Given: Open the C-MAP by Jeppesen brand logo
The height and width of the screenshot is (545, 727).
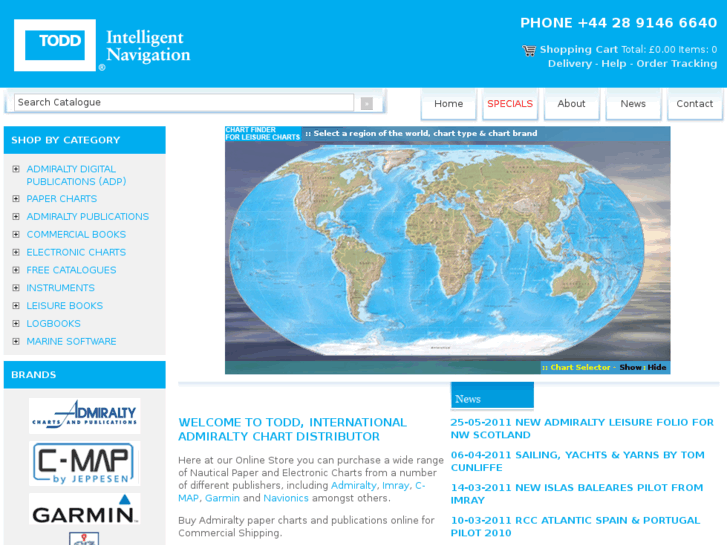Looking at the screenshot, I should tap(84, 463).
